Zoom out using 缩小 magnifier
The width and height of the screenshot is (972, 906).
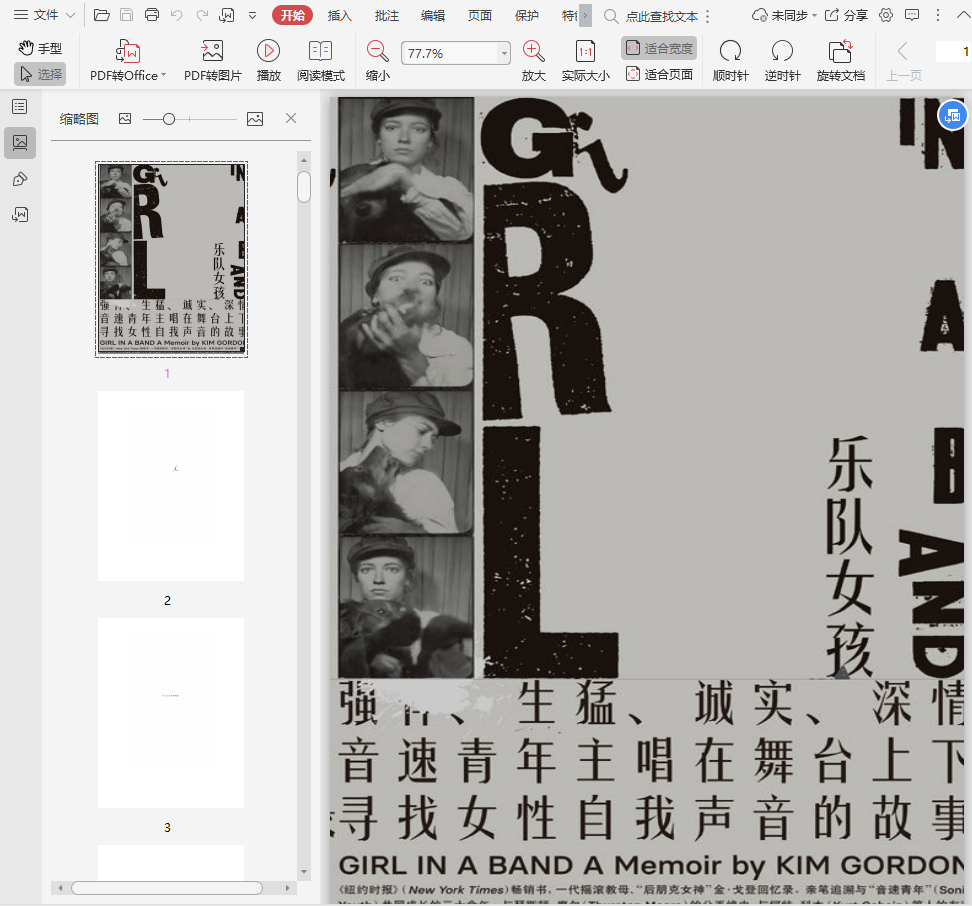[378, 51]
